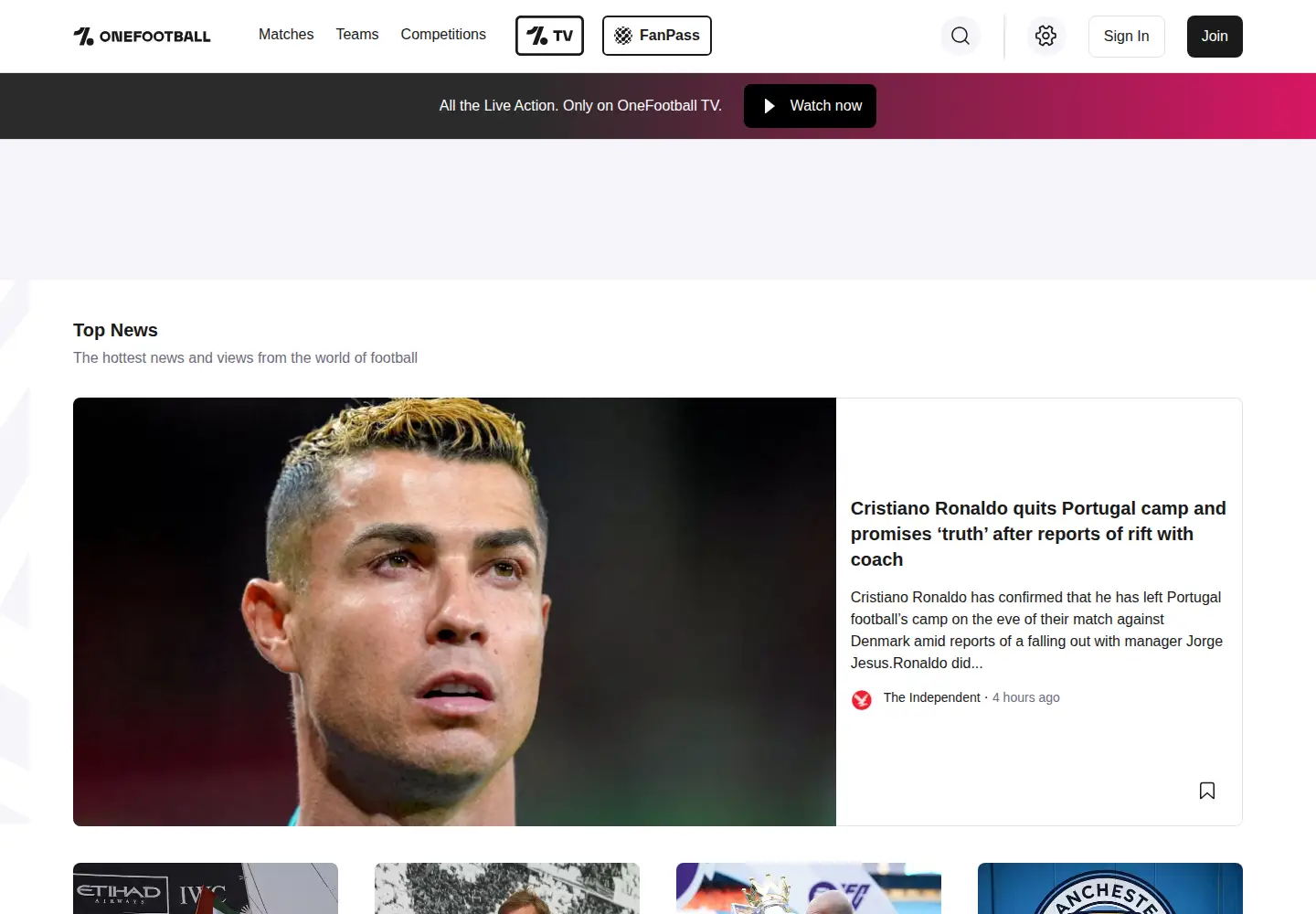
Task: Click the Join button
Action: point(1215,37)
